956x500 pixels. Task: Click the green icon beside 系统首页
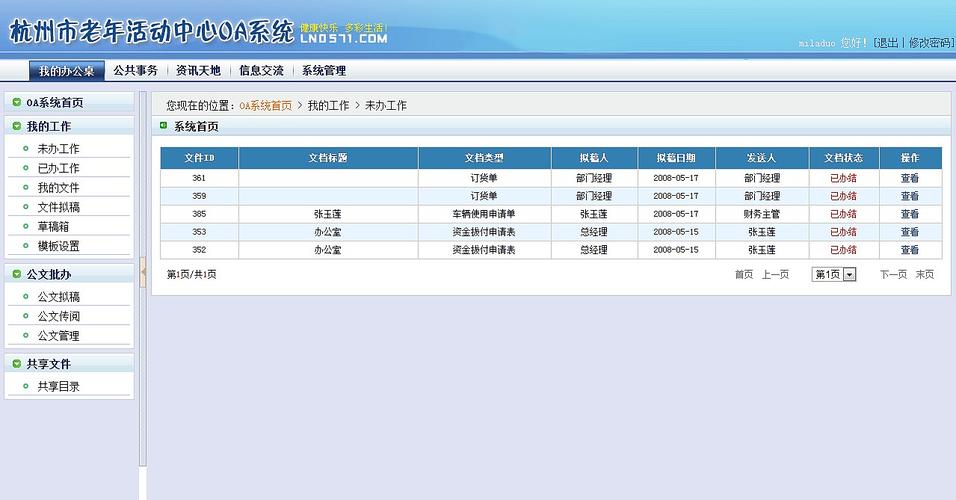point(163,126)
